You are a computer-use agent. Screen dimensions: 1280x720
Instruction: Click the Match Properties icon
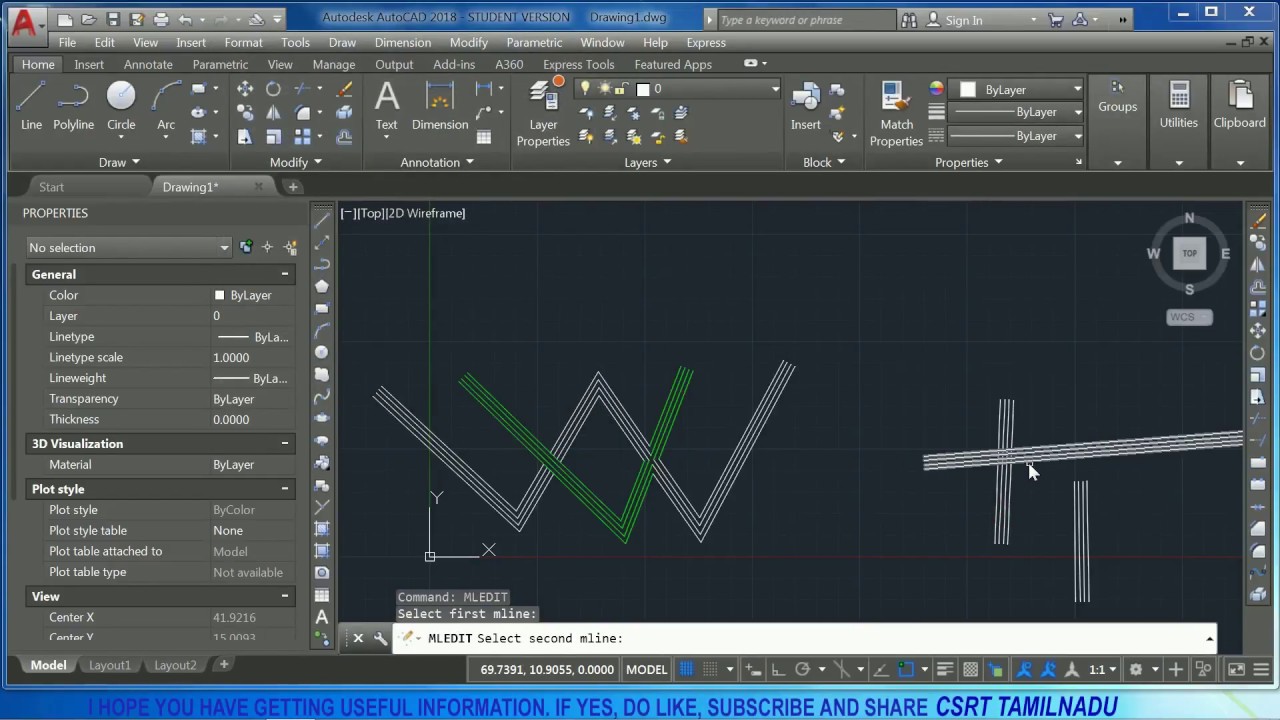point(896,113)
